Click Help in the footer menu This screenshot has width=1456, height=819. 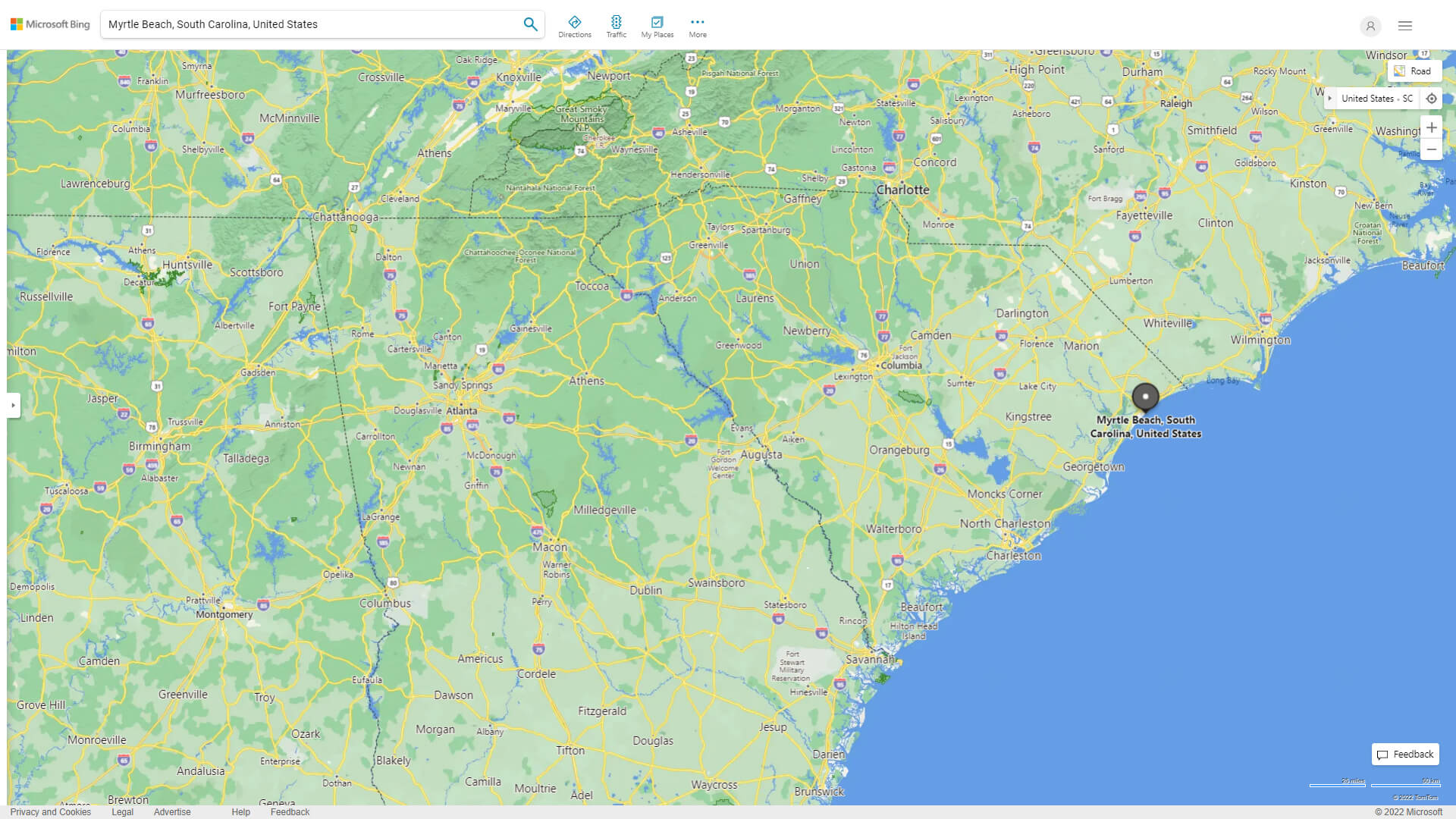pyautogui.click(x=240, y=811)
